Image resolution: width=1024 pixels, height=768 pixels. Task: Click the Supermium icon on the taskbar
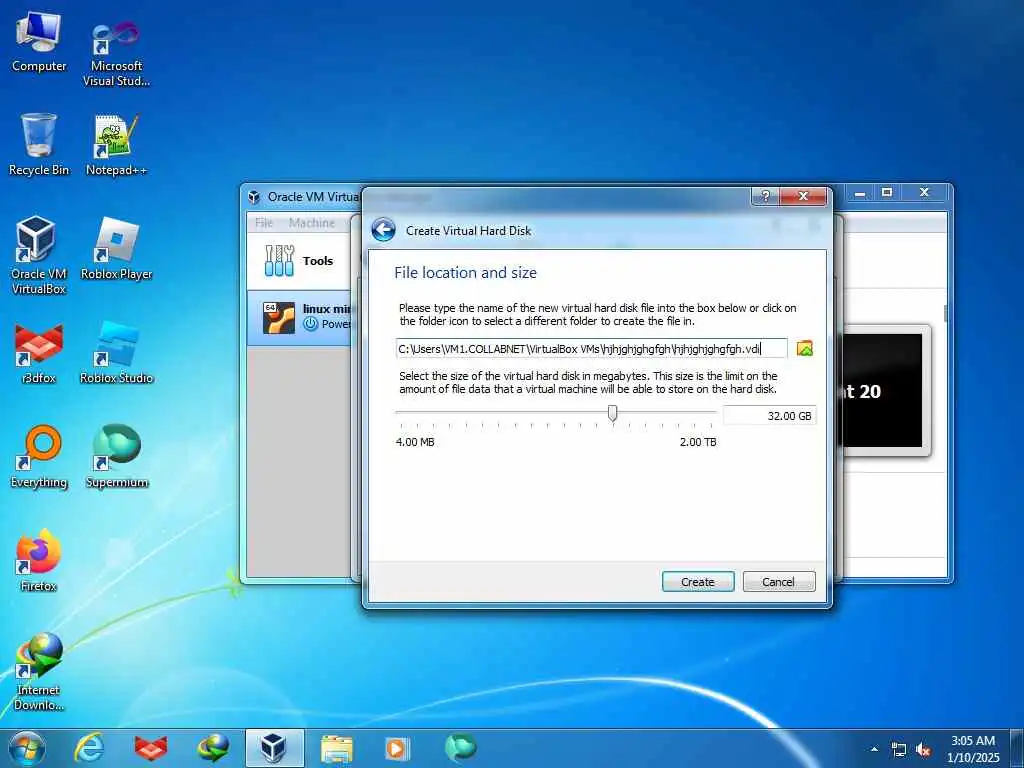click(460, 748)
